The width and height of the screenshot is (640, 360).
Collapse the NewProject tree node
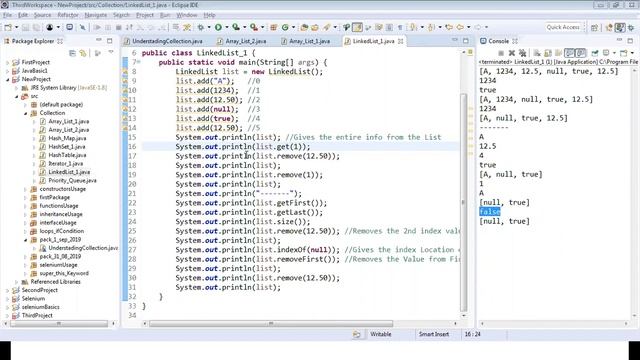click(x=7, y=80)
